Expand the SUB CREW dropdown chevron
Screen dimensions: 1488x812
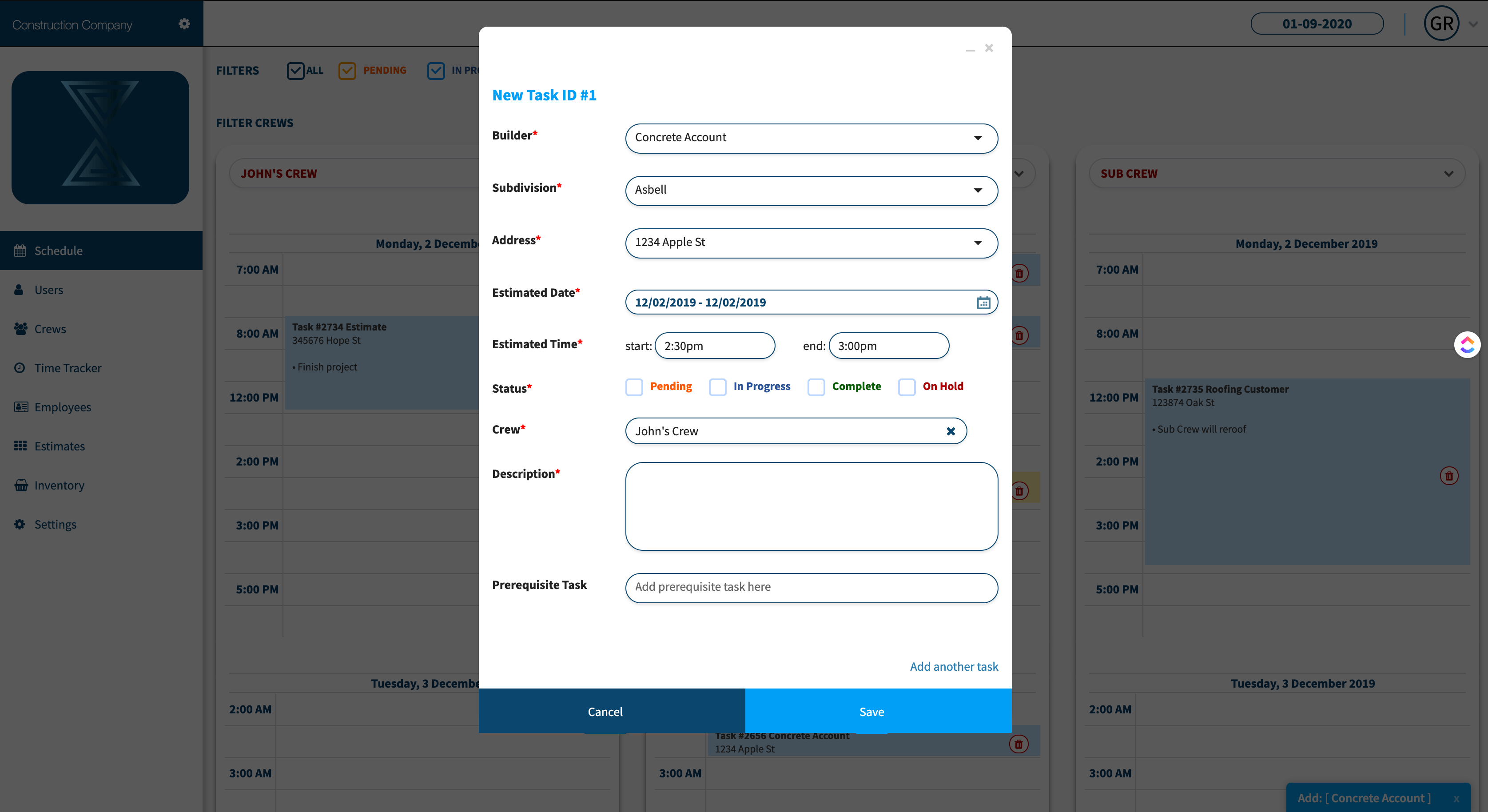coord(1448,173)
